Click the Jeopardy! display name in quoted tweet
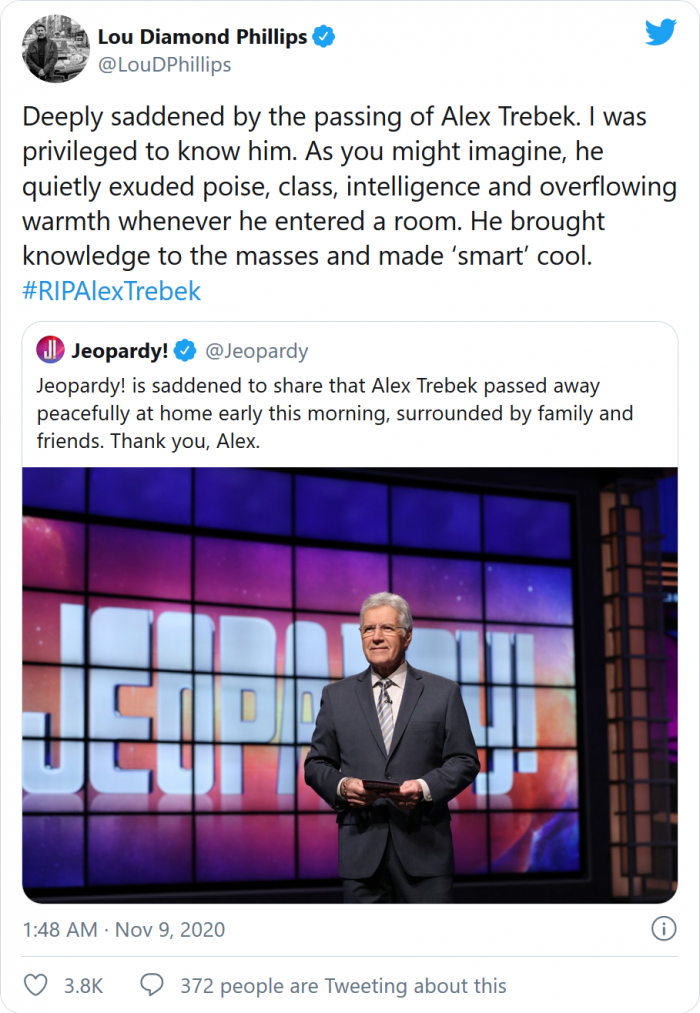 119,350
